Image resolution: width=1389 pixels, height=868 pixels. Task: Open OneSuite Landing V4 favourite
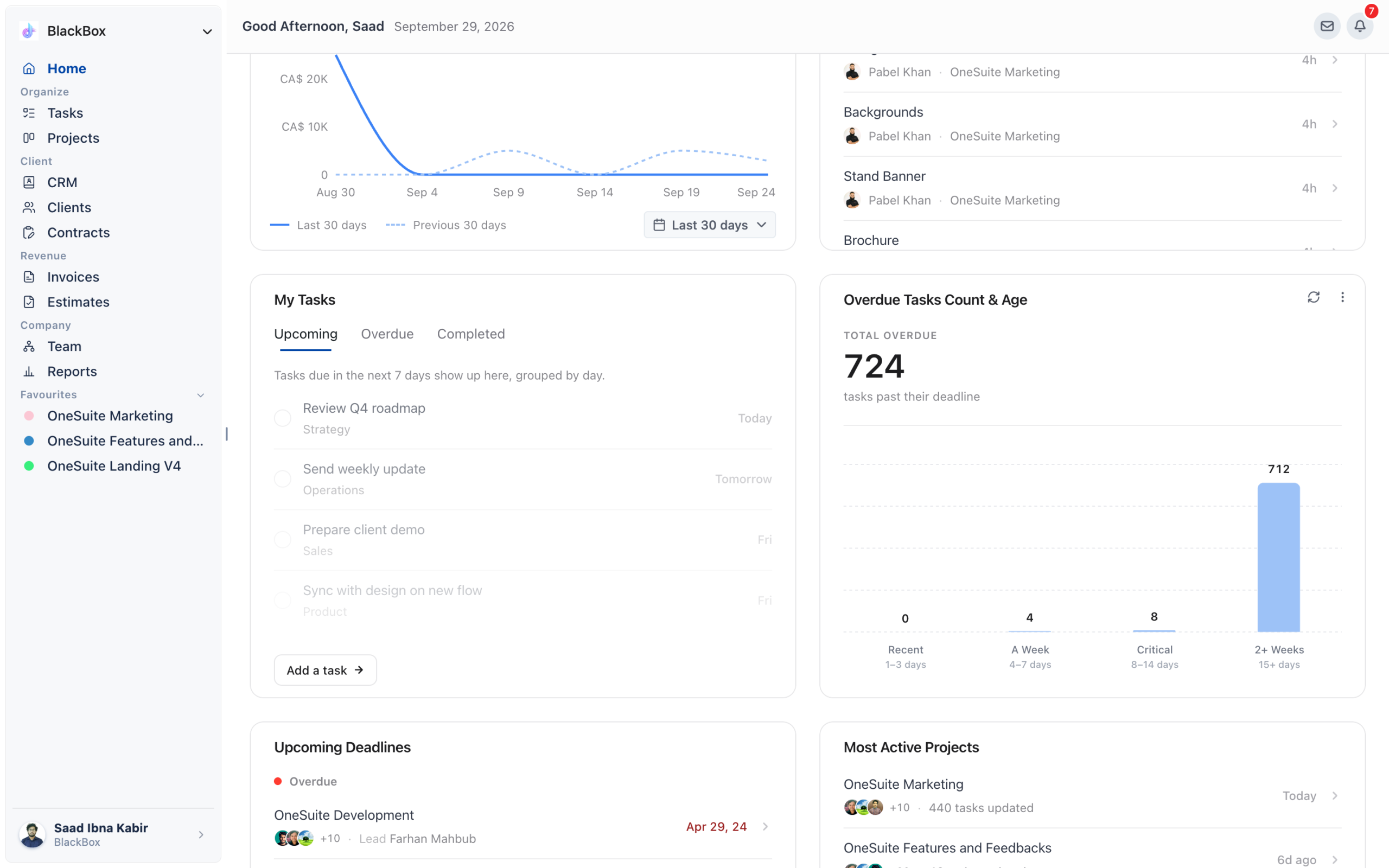(113, 466)
